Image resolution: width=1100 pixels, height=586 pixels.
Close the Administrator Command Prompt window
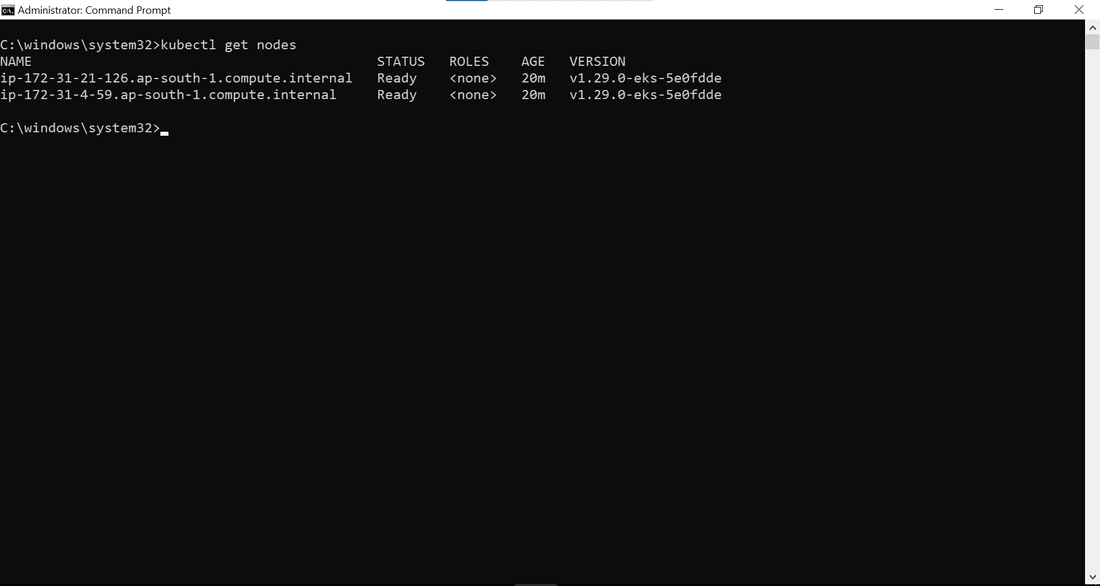(1079, 10)
